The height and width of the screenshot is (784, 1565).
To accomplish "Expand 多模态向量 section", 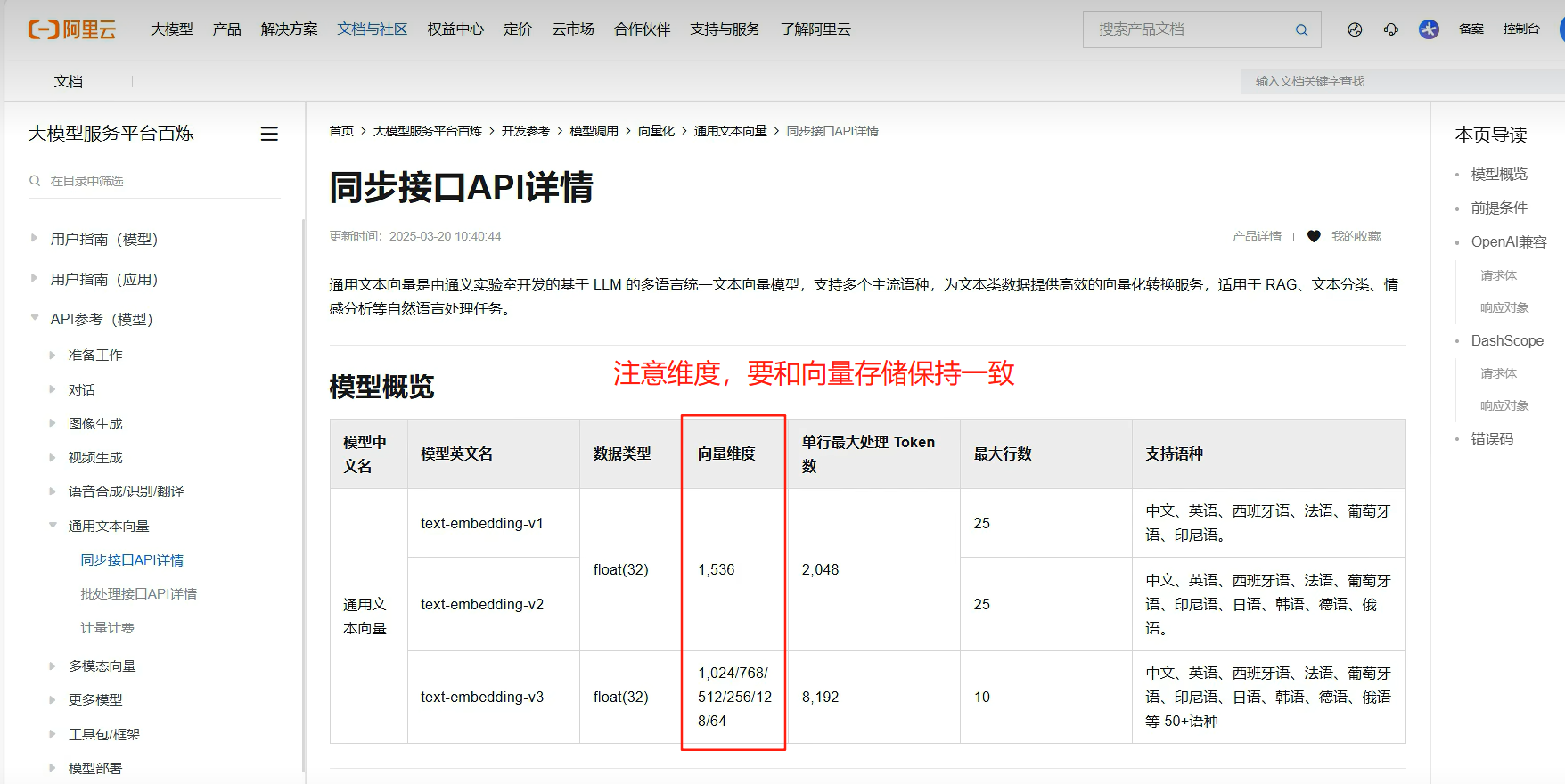I will (53, 666).
